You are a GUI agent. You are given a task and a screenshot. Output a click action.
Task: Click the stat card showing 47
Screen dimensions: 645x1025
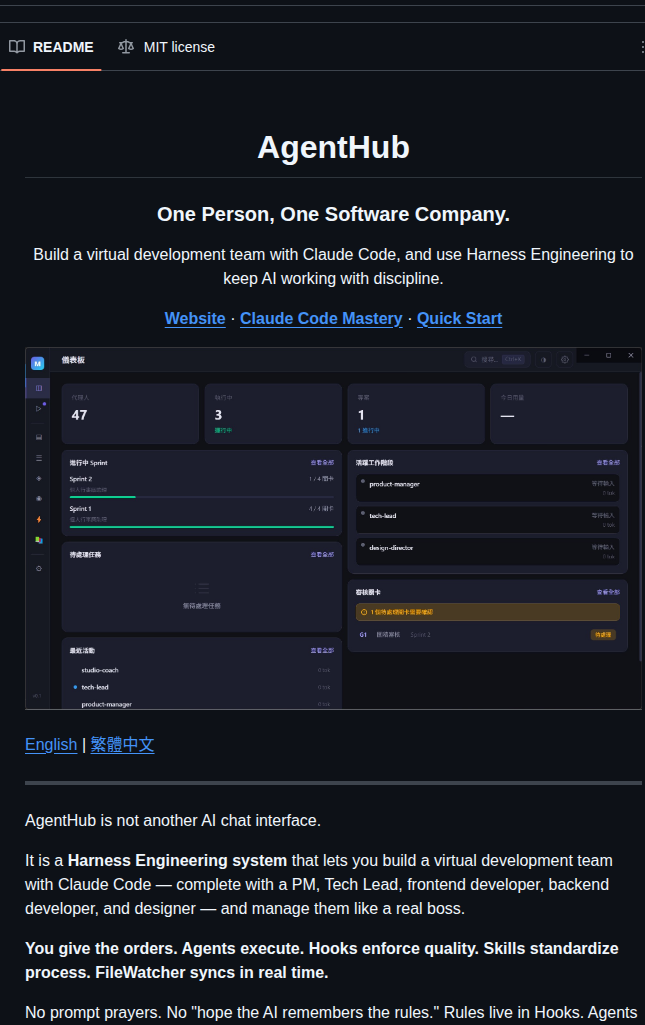(x=130, y=414)
